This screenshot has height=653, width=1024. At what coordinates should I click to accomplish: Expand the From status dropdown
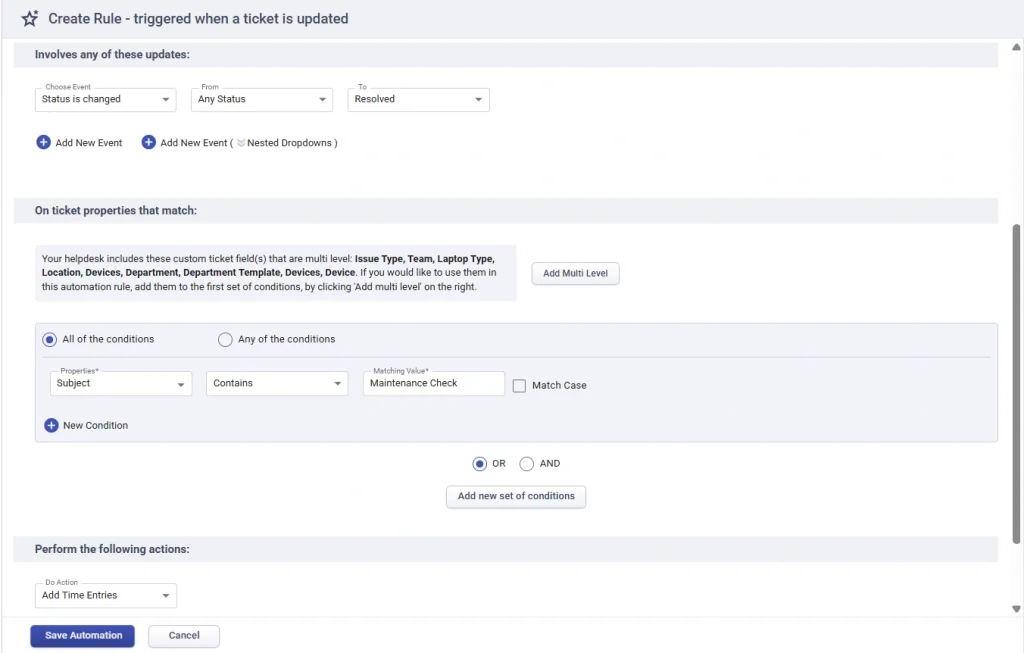click(x=262, y=100)
